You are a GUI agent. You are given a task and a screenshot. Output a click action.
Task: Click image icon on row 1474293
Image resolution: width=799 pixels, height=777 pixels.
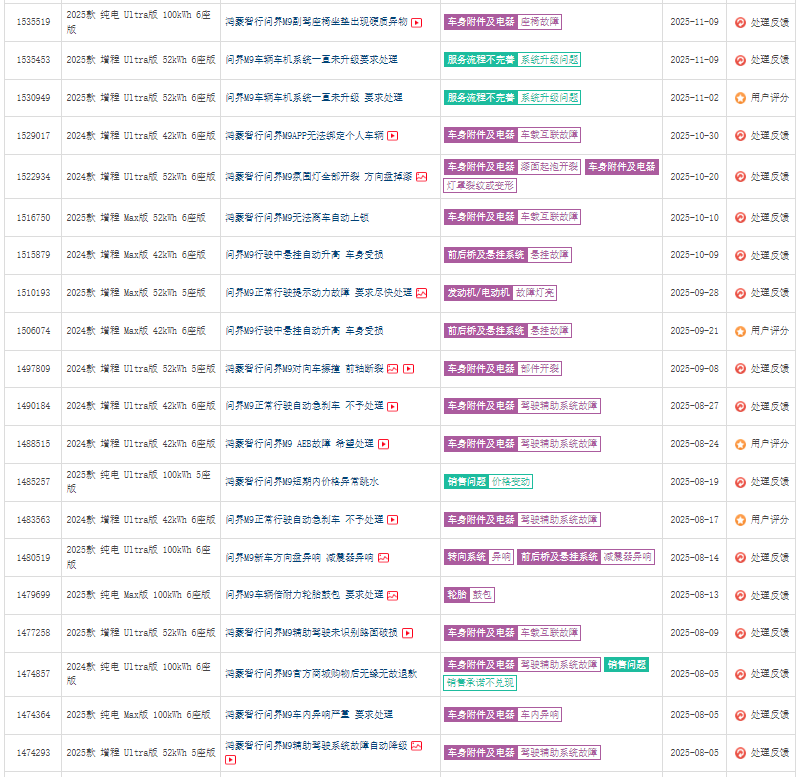coord(416,746)
